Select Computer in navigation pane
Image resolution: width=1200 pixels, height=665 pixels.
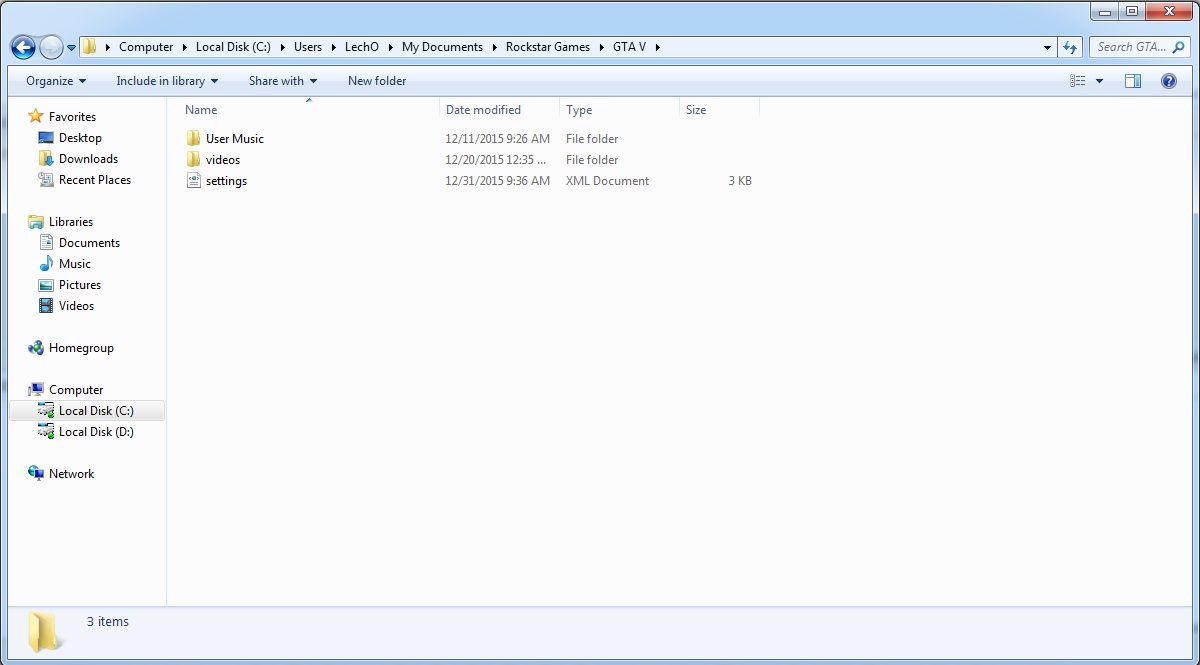click(x=76, y=390)
